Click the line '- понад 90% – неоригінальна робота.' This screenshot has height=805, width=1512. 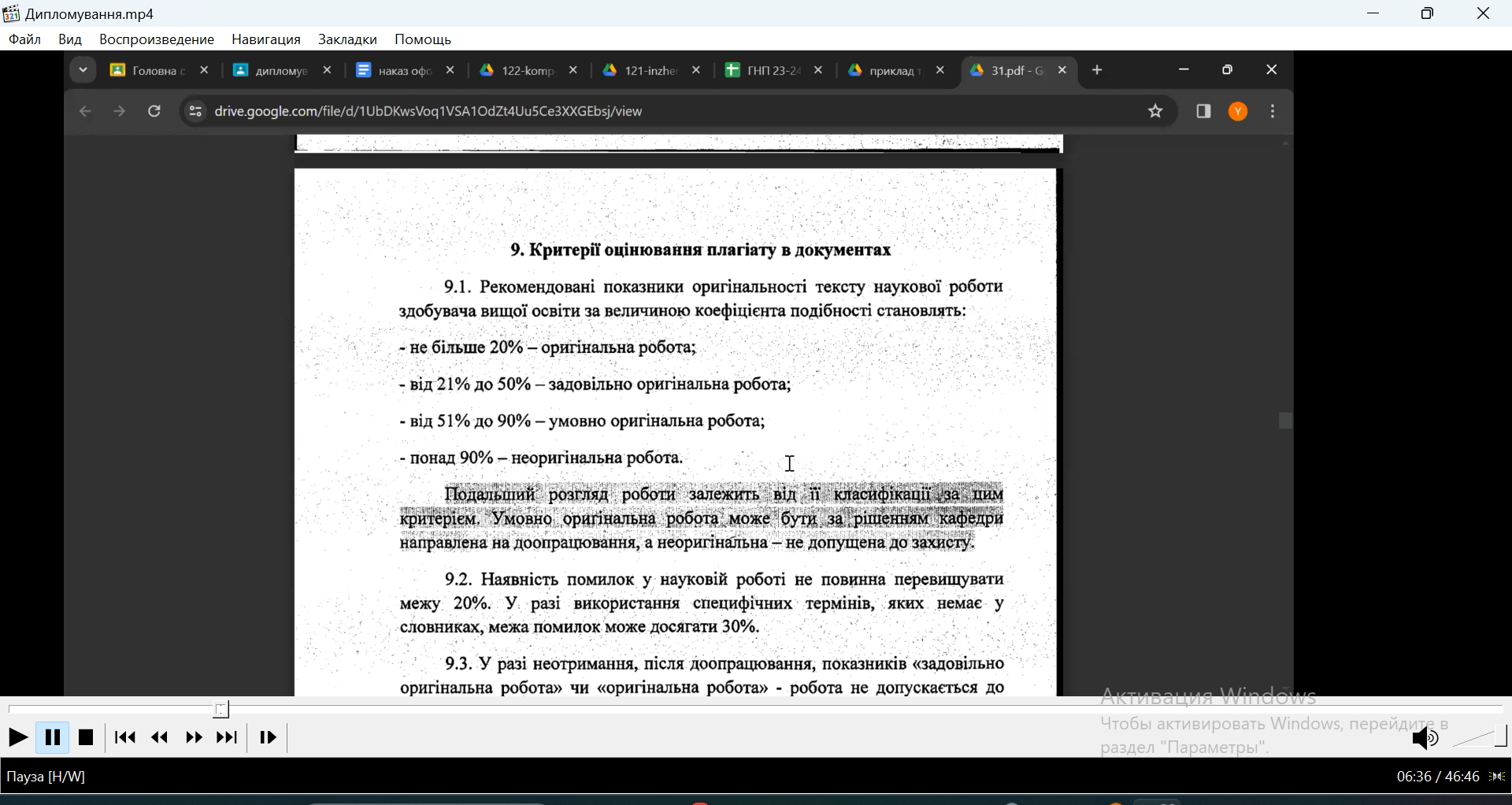pos(542,458)
